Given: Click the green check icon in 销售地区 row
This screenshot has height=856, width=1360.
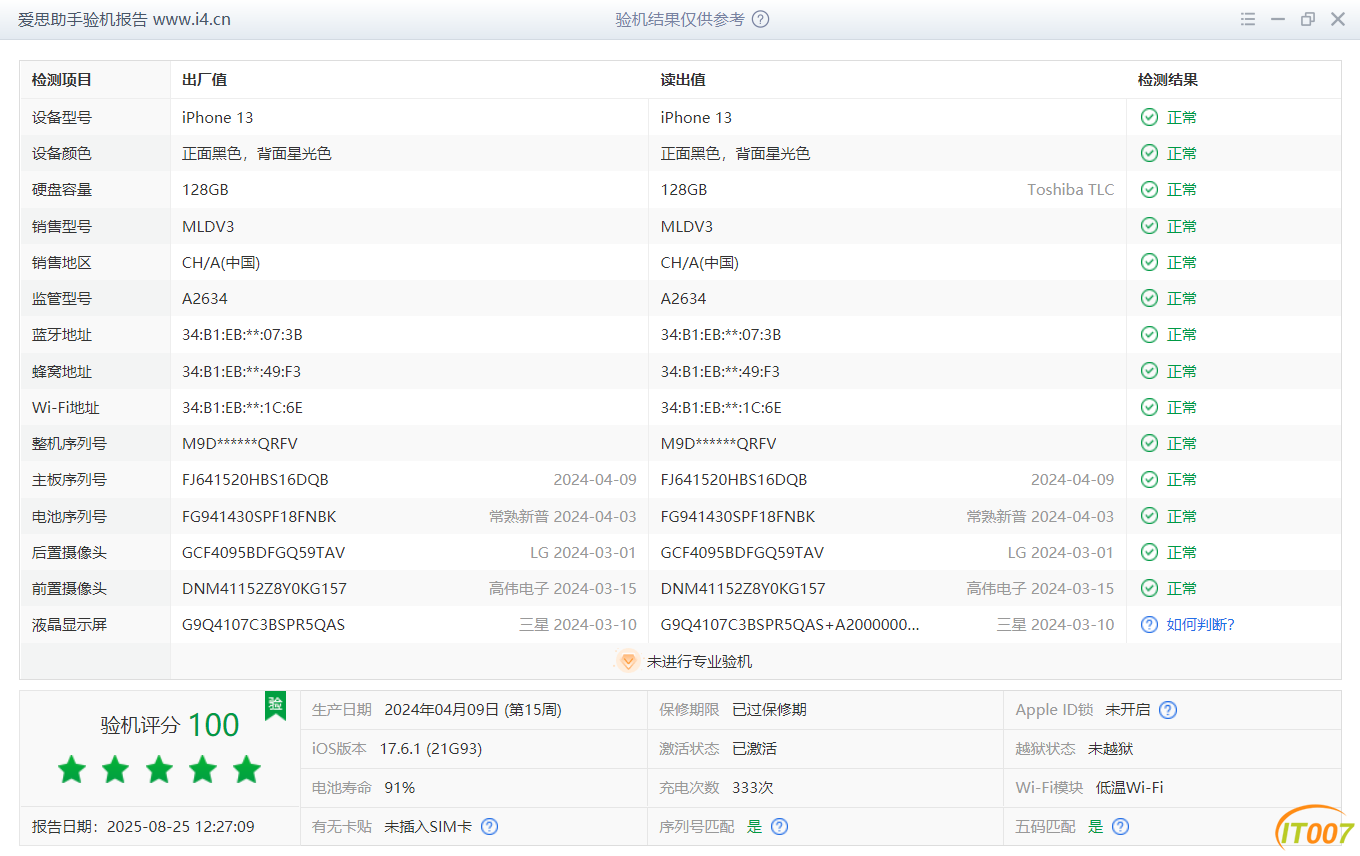Looking at the screenshot, I should coord(1150,262).
